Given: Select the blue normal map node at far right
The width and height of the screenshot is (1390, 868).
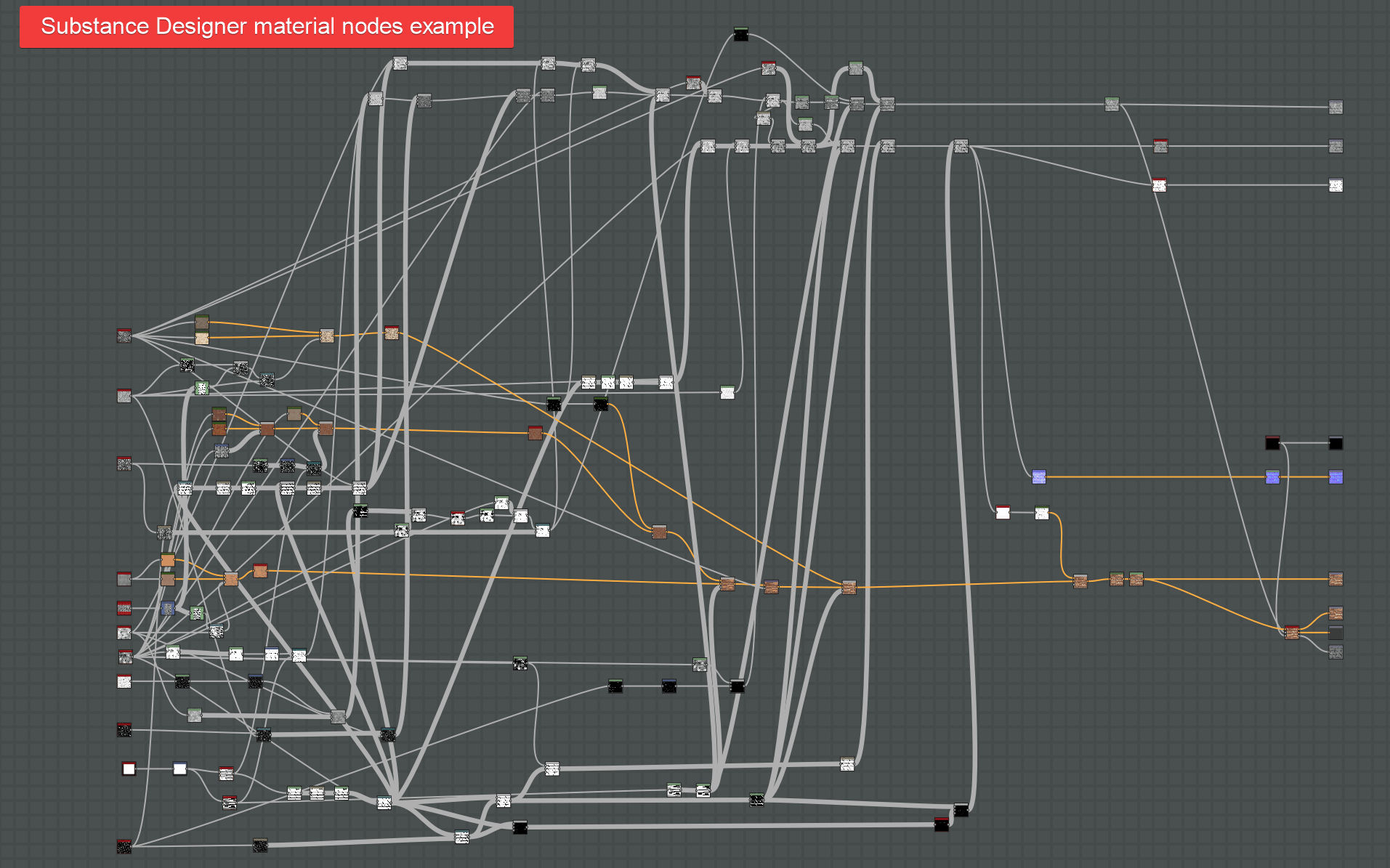Looking at the screenshot, I should point(1336,476).
